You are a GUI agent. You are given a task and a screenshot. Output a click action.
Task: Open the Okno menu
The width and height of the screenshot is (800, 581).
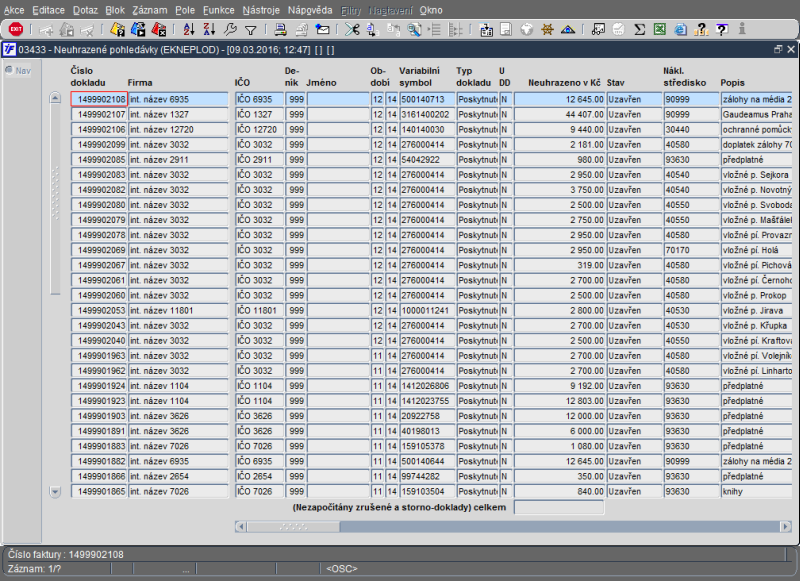pyautogui.click(x=431, y=10)
